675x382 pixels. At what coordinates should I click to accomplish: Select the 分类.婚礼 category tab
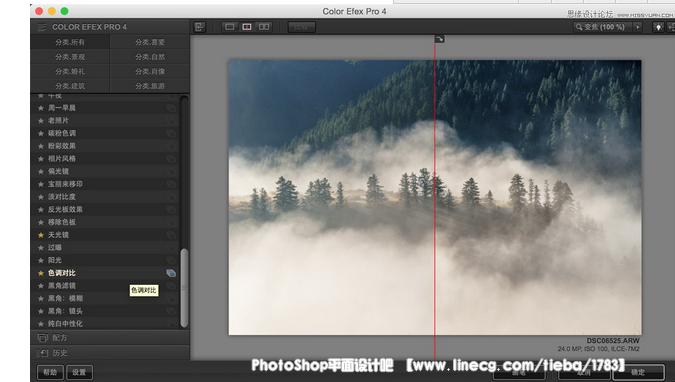[70, 71]
